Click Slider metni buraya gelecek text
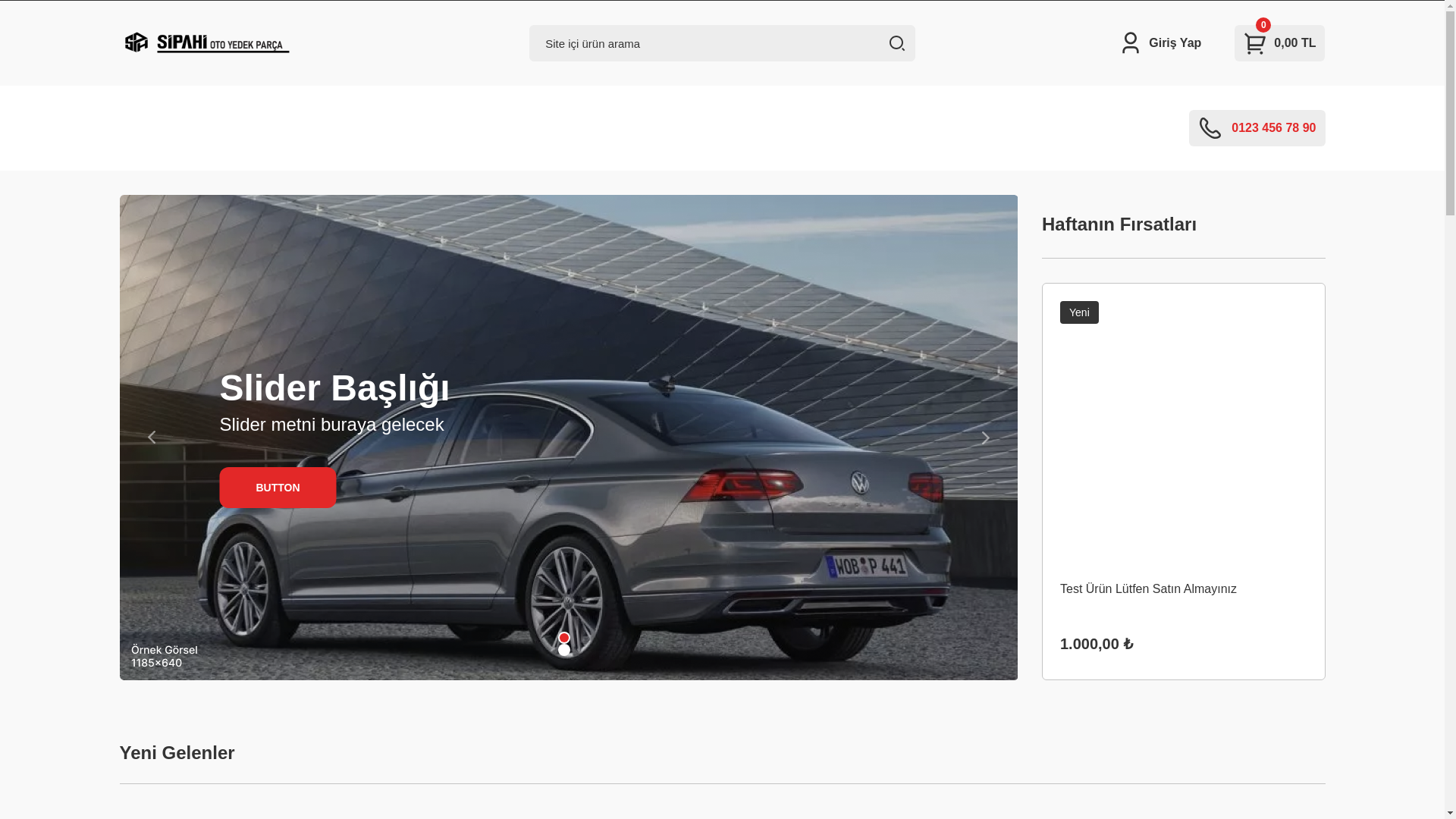 pyautogui.click(x=331, y=425)
